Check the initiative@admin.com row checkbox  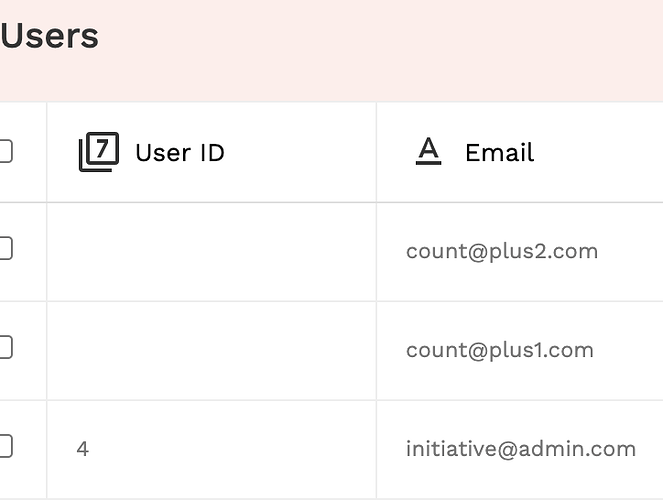point(5,446)
